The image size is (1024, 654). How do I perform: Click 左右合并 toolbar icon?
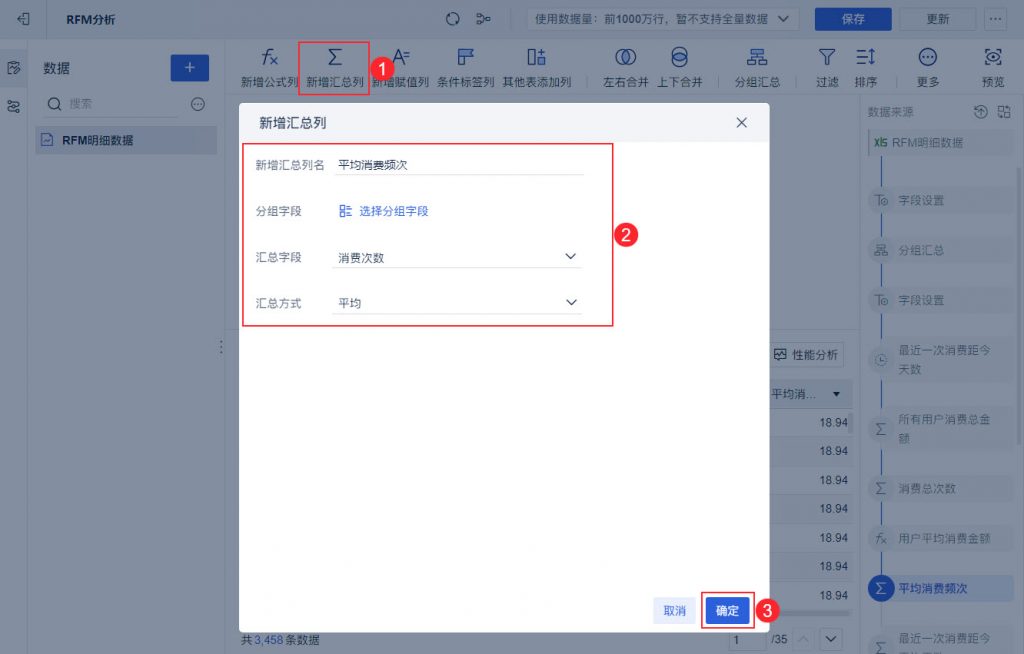[626, 68]
